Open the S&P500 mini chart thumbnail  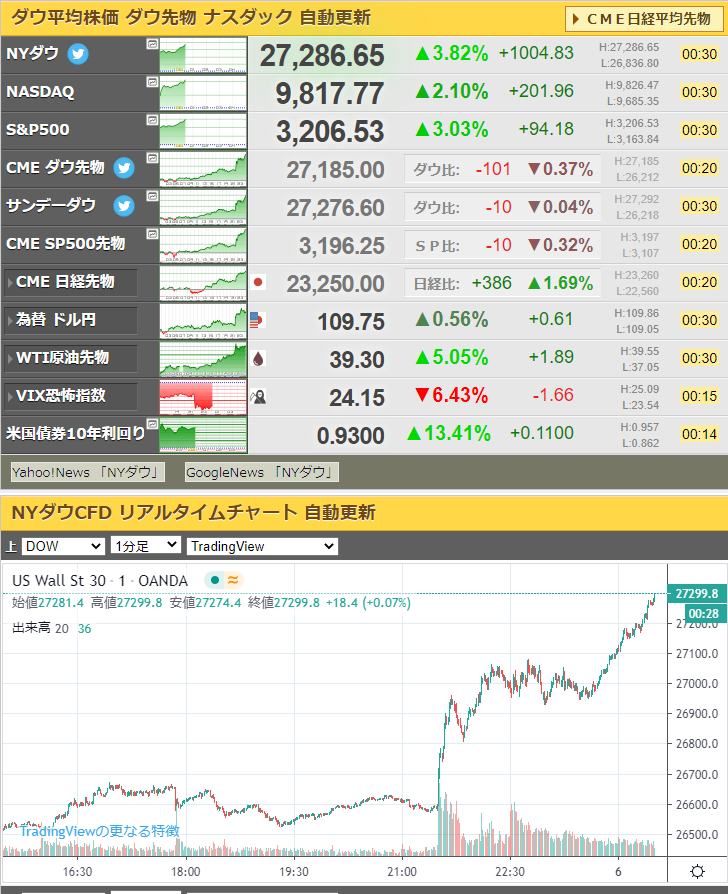tap(203, 131)
